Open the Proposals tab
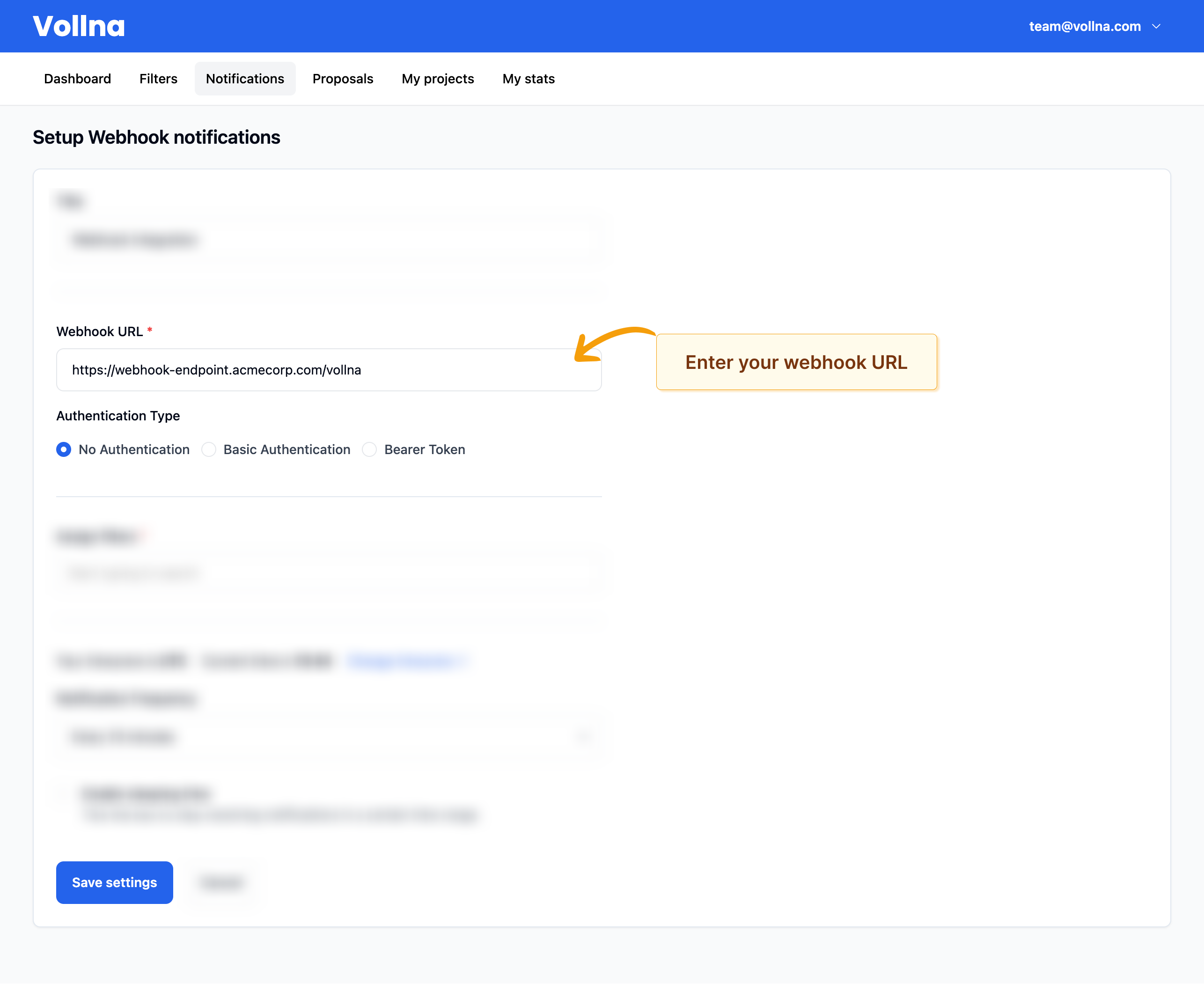 (342, 79)
